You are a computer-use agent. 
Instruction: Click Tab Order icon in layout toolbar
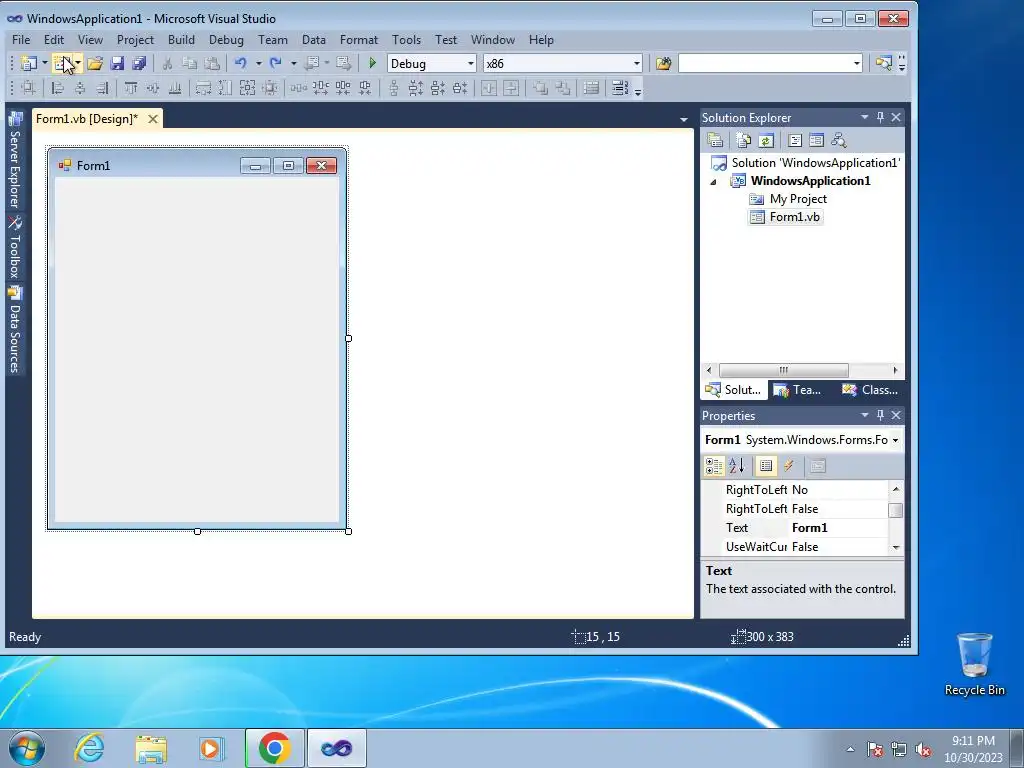coord(619,88)
